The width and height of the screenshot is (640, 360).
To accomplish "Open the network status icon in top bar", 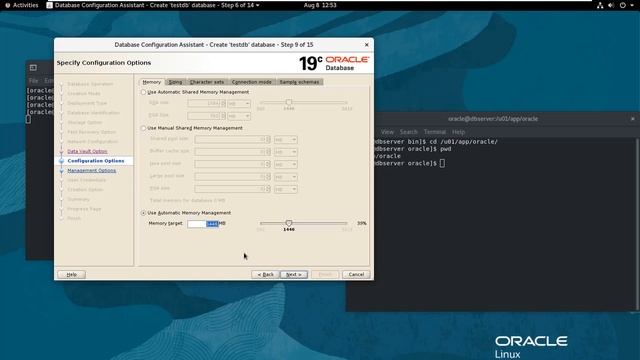I will click(x=600, y=5).
